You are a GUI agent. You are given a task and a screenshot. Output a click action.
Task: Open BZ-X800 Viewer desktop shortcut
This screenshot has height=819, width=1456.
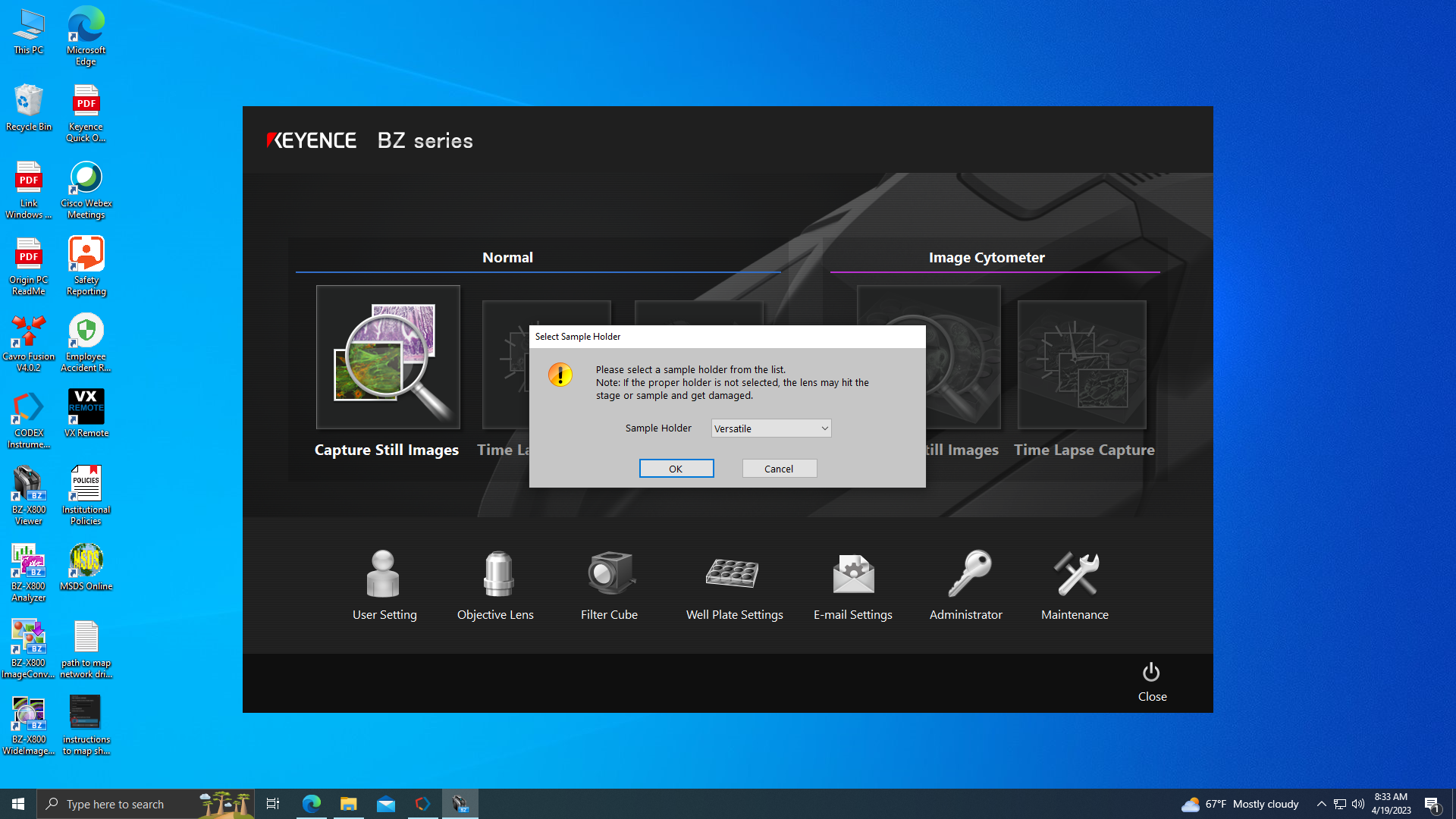click(28, 485)
